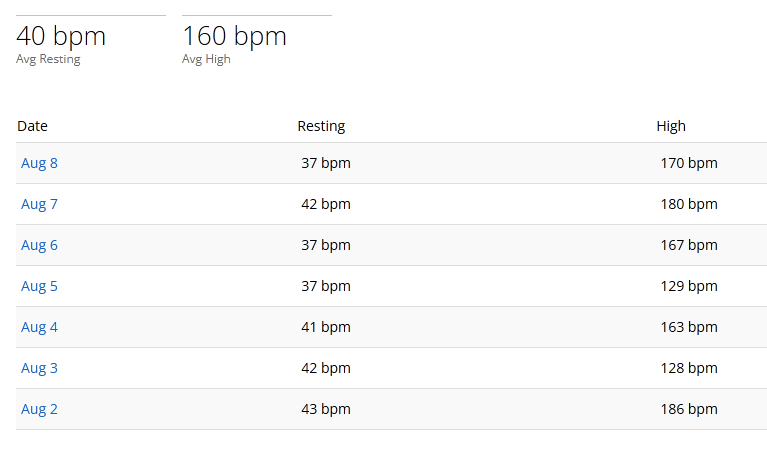Select the Aug 5 entry link
Viewport: 767px width, 449px height.
39,286
